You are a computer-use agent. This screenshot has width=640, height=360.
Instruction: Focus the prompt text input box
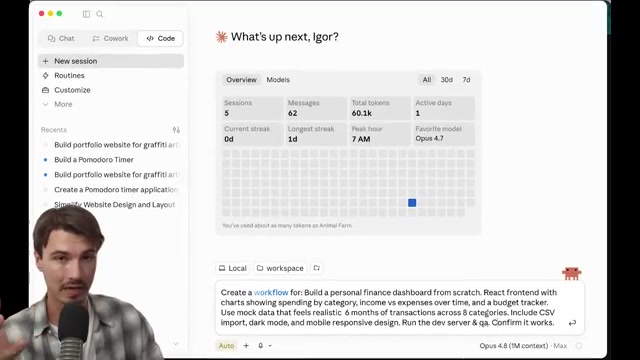(400, 307)
